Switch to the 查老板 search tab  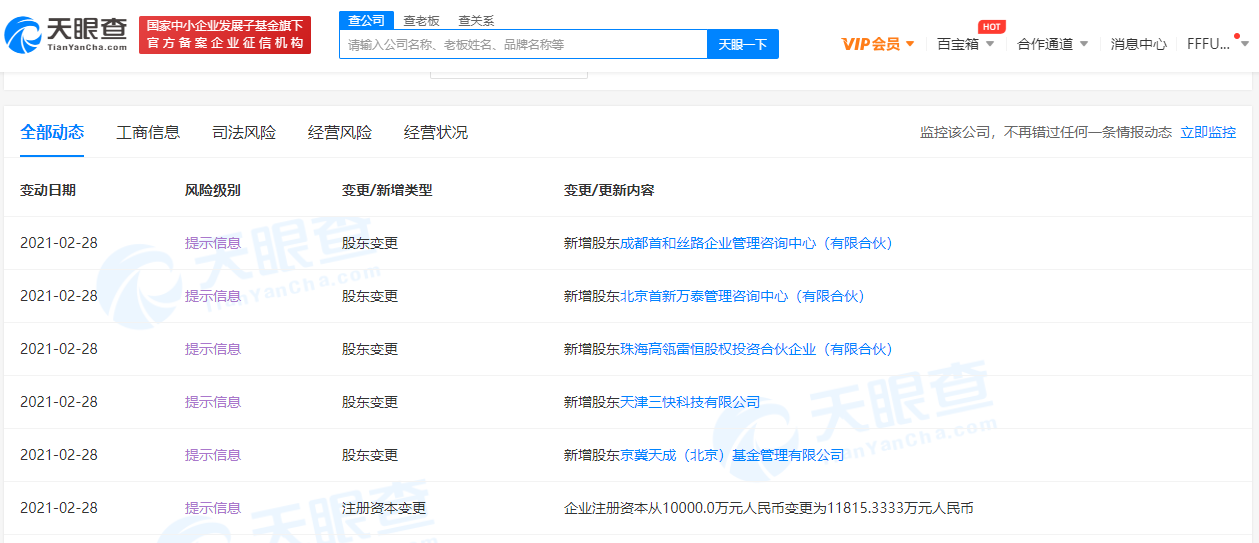420,20
